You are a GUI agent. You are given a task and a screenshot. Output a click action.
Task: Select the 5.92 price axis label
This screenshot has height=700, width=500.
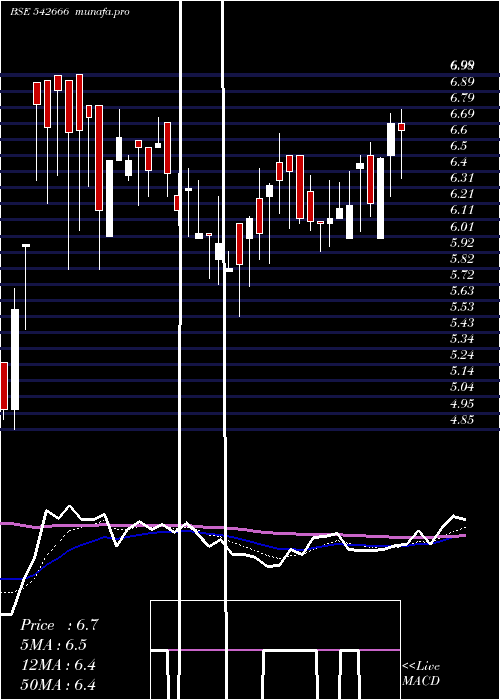(x=462, y=242)
